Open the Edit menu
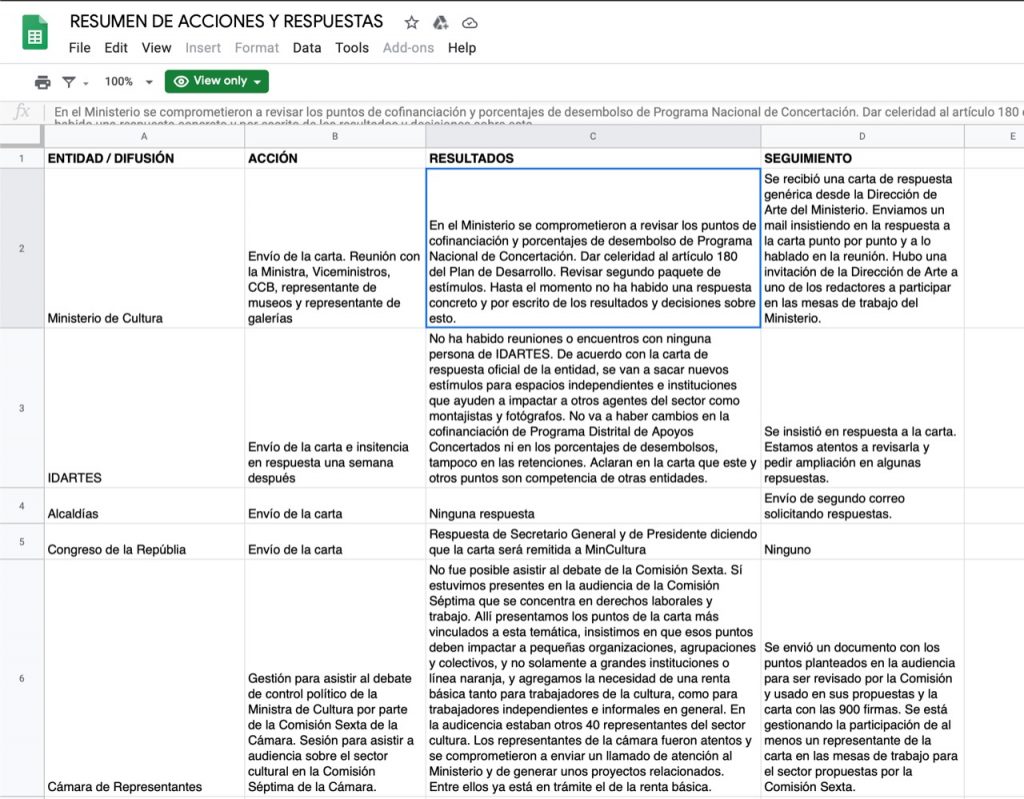The image size is (1024, 799). pyautogui.click(x=116, y=48)
